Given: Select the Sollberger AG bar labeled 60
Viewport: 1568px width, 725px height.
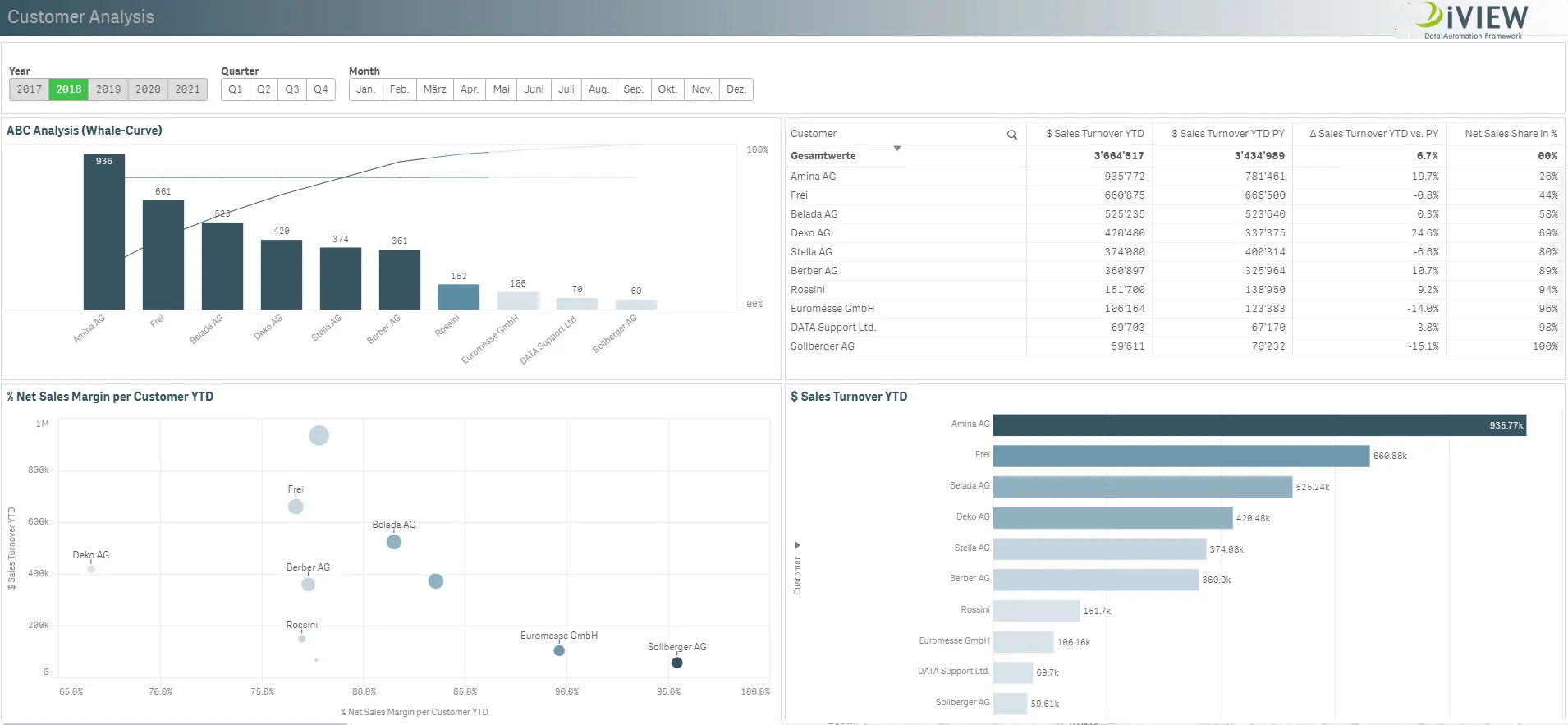Looking at the screenshot, I should (636, 305).
